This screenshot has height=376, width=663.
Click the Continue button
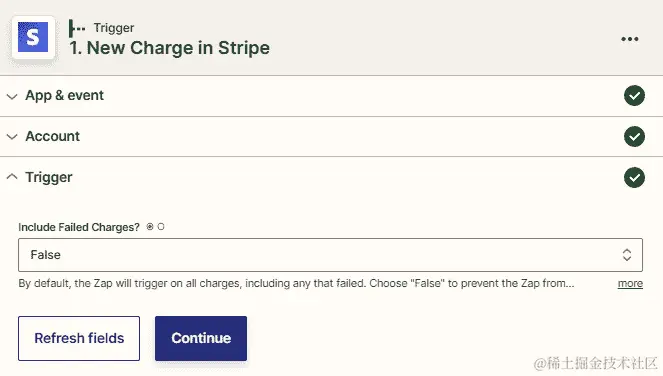point(201,338)
